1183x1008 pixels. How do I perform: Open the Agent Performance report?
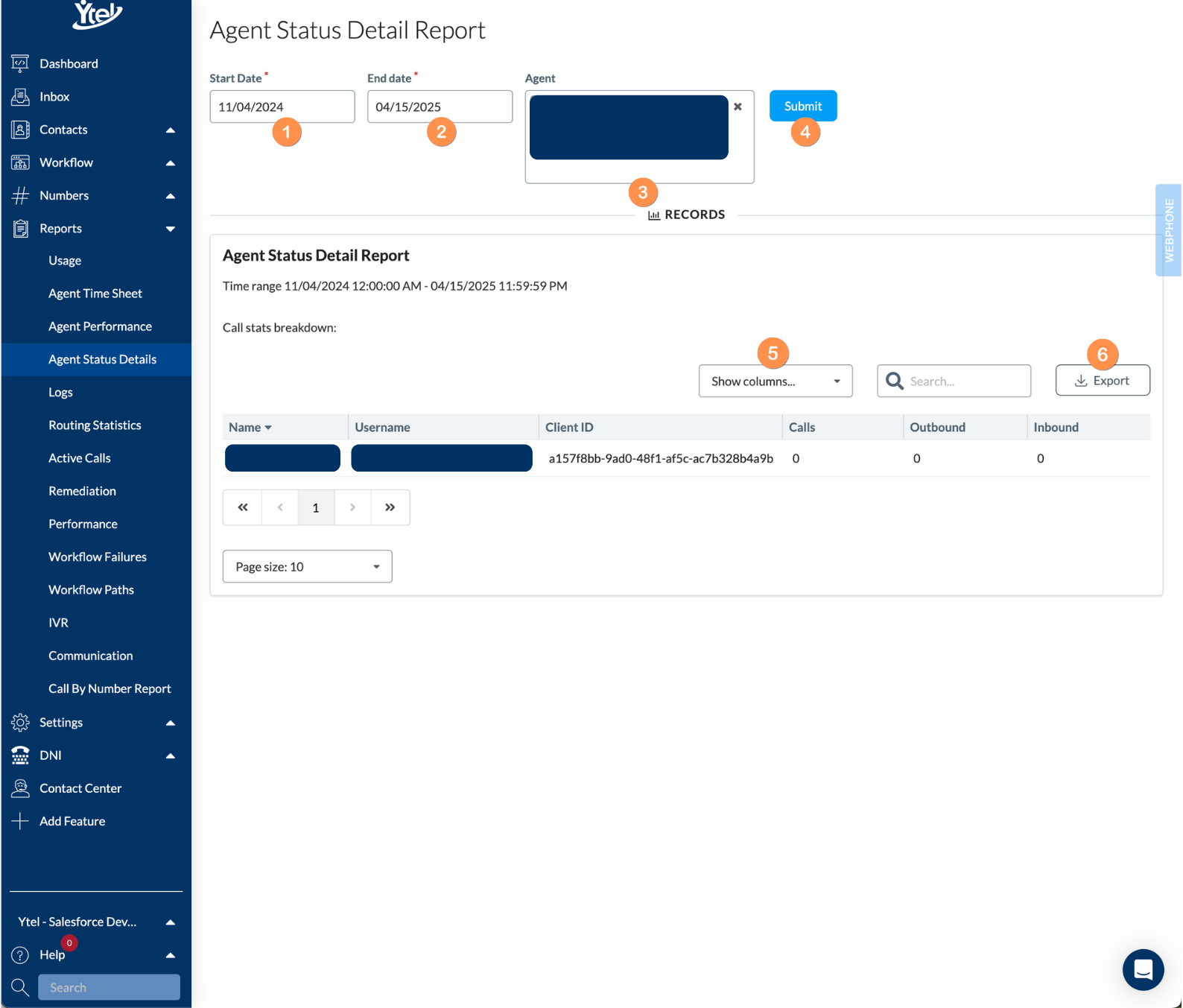click(x=100, y=326)
